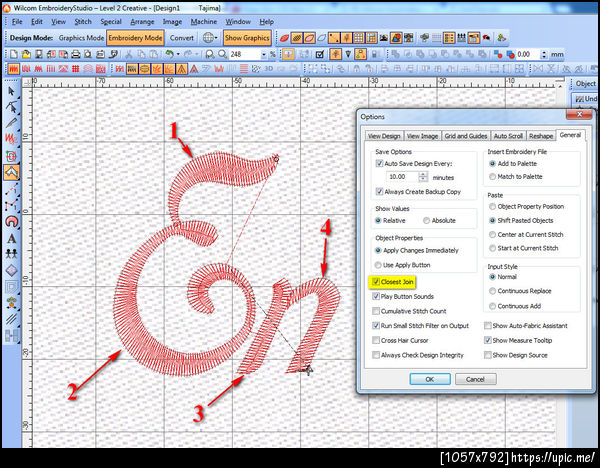The width and height of the screenshot is (600, 468).
Task: Toggle the grid display icon
Action: tap(359, 38)
